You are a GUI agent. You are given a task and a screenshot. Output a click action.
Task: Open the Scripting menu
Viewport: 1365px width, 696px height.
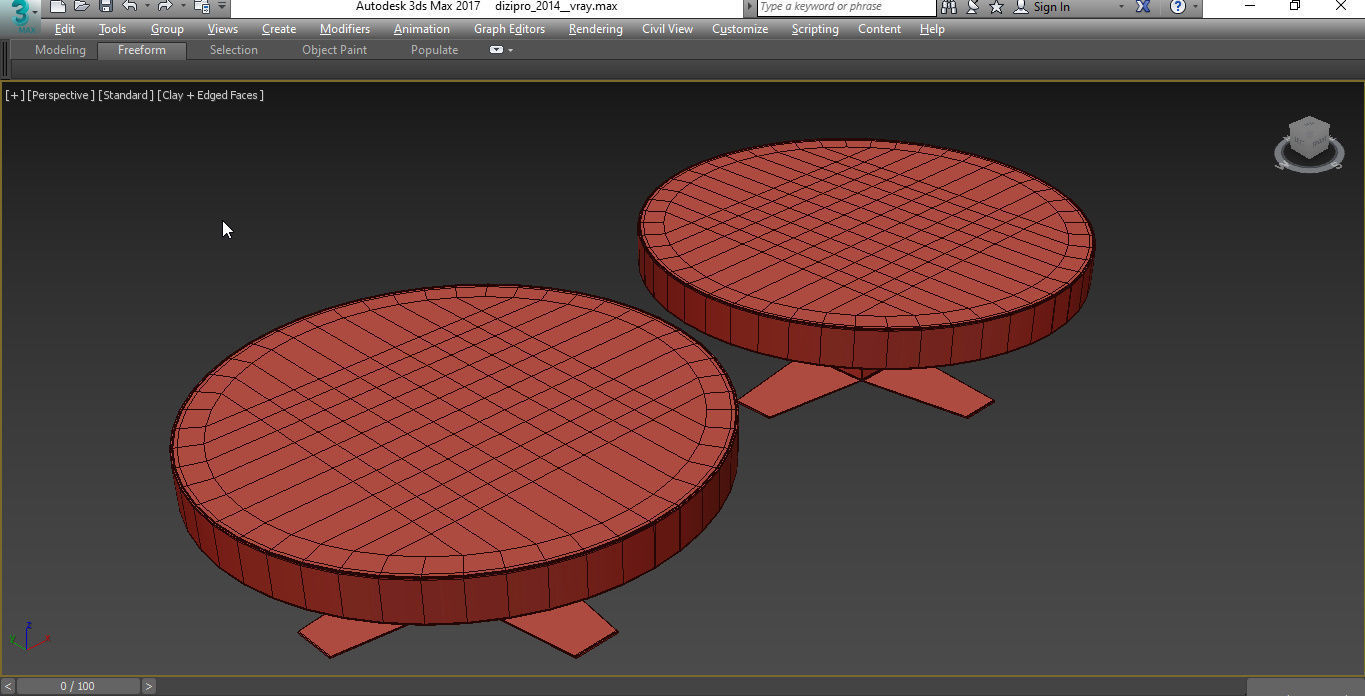click(815, 29)
